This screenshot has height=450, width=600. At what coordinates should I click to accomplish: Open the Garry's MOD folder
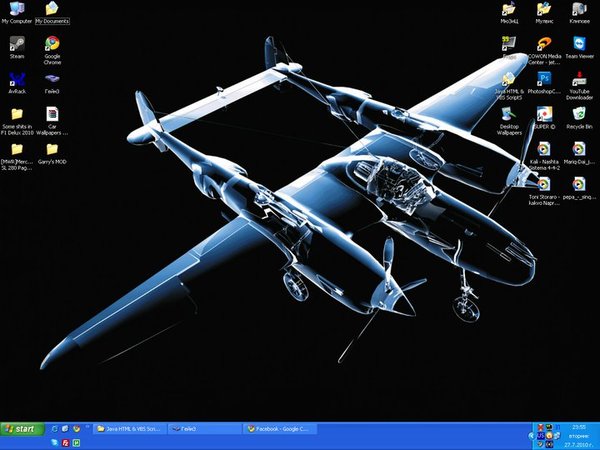coord(52,153)
